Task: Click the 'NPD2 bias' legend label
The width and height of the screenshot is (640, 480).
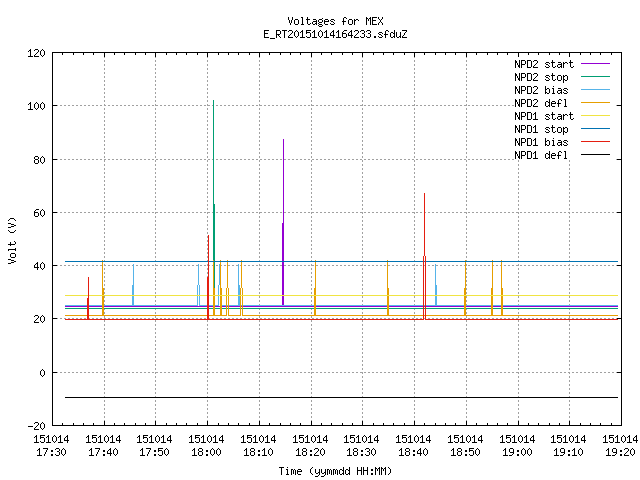Action: click(541, 90)
